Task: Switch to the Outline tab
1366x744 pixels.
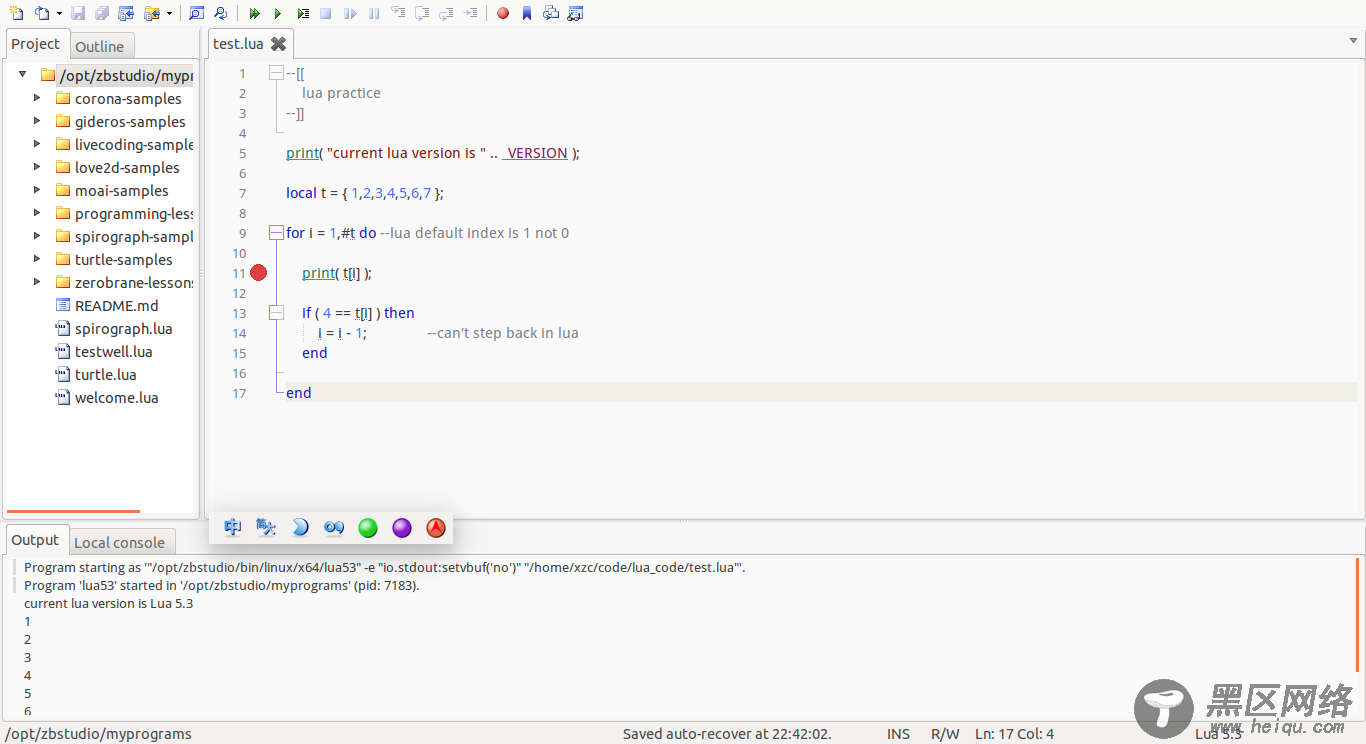Action: coord(100,46)
